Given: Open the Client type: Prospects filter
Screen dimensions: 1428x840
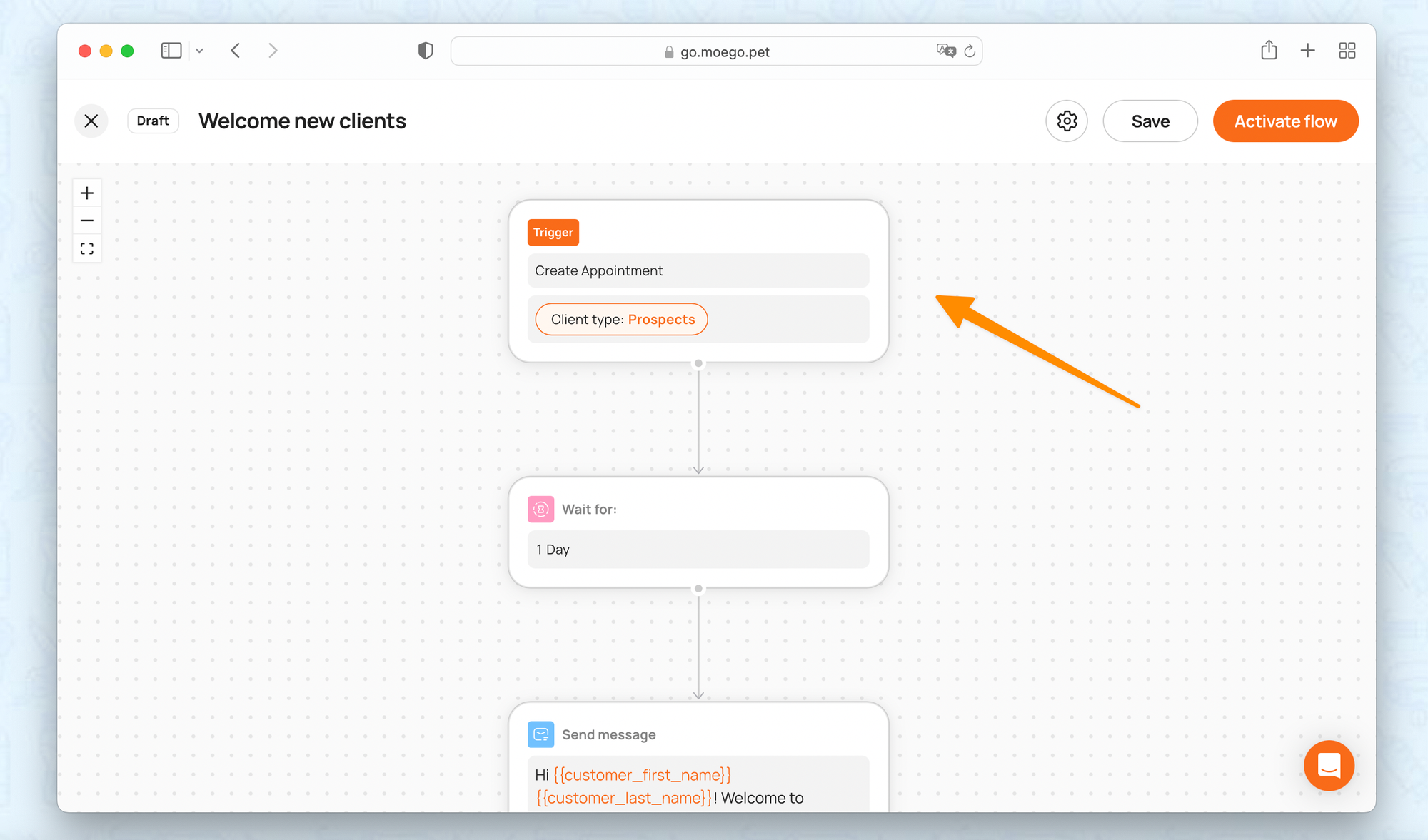Looking at the screenshot, I should point(621,319).
